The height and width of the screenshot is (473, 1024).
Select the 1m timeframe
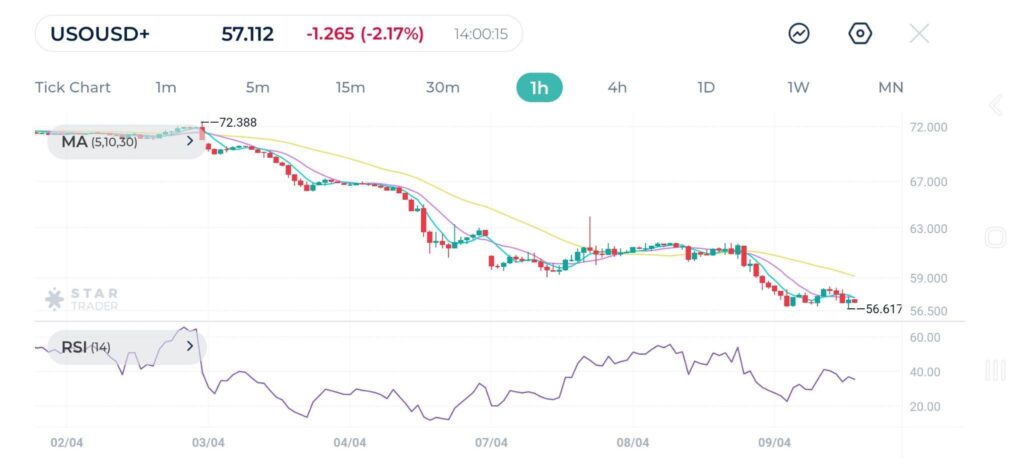coord(166,88)
